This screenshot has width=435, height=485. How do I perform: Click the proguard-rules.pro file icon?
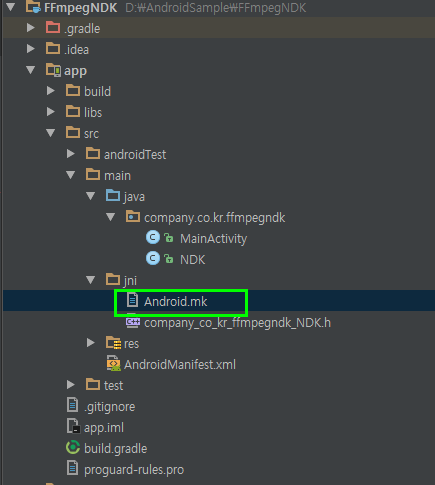pyautogui.click(x=73, y=468)
